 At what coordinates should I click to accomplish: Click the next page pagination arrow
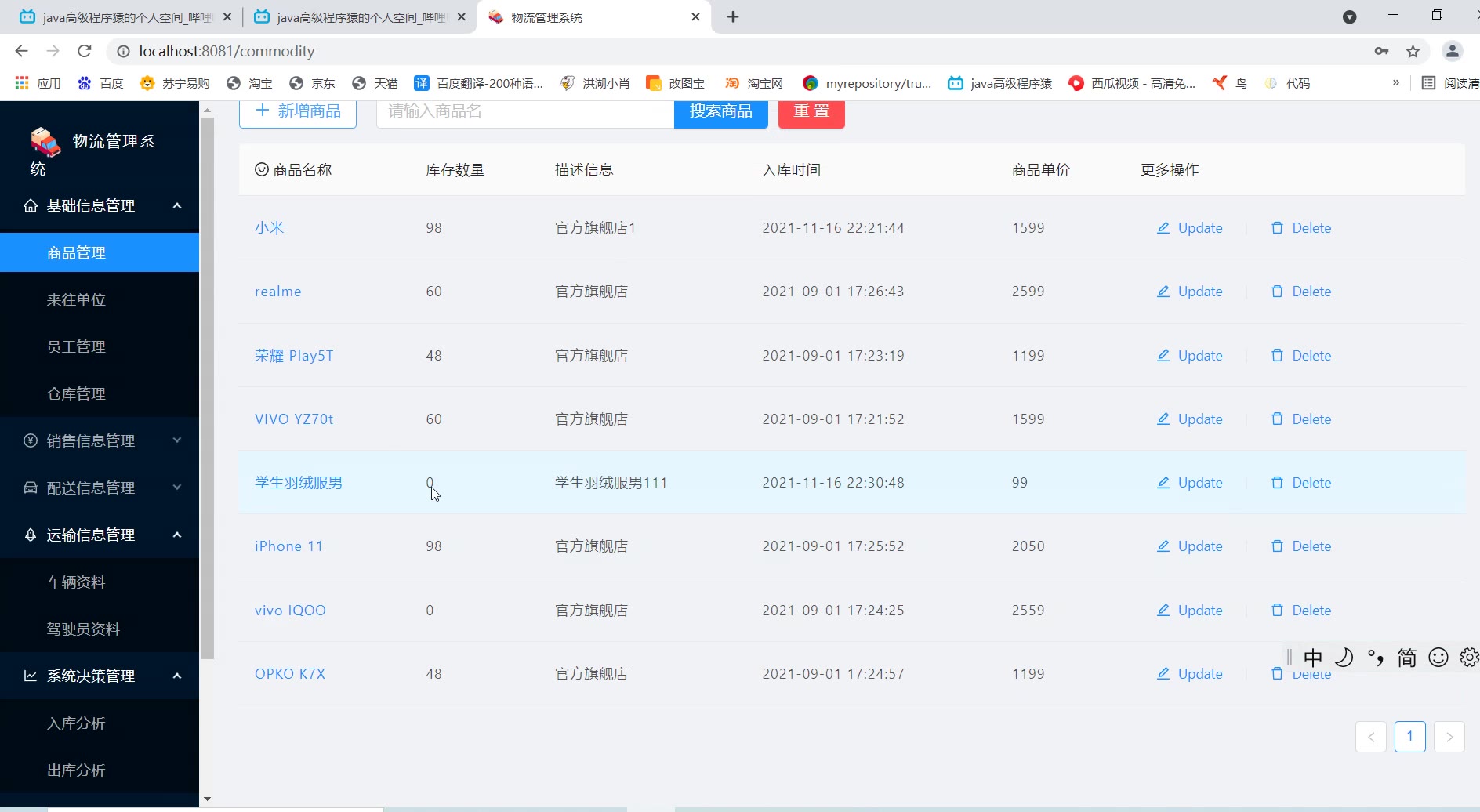click(x=1449, y=736)
